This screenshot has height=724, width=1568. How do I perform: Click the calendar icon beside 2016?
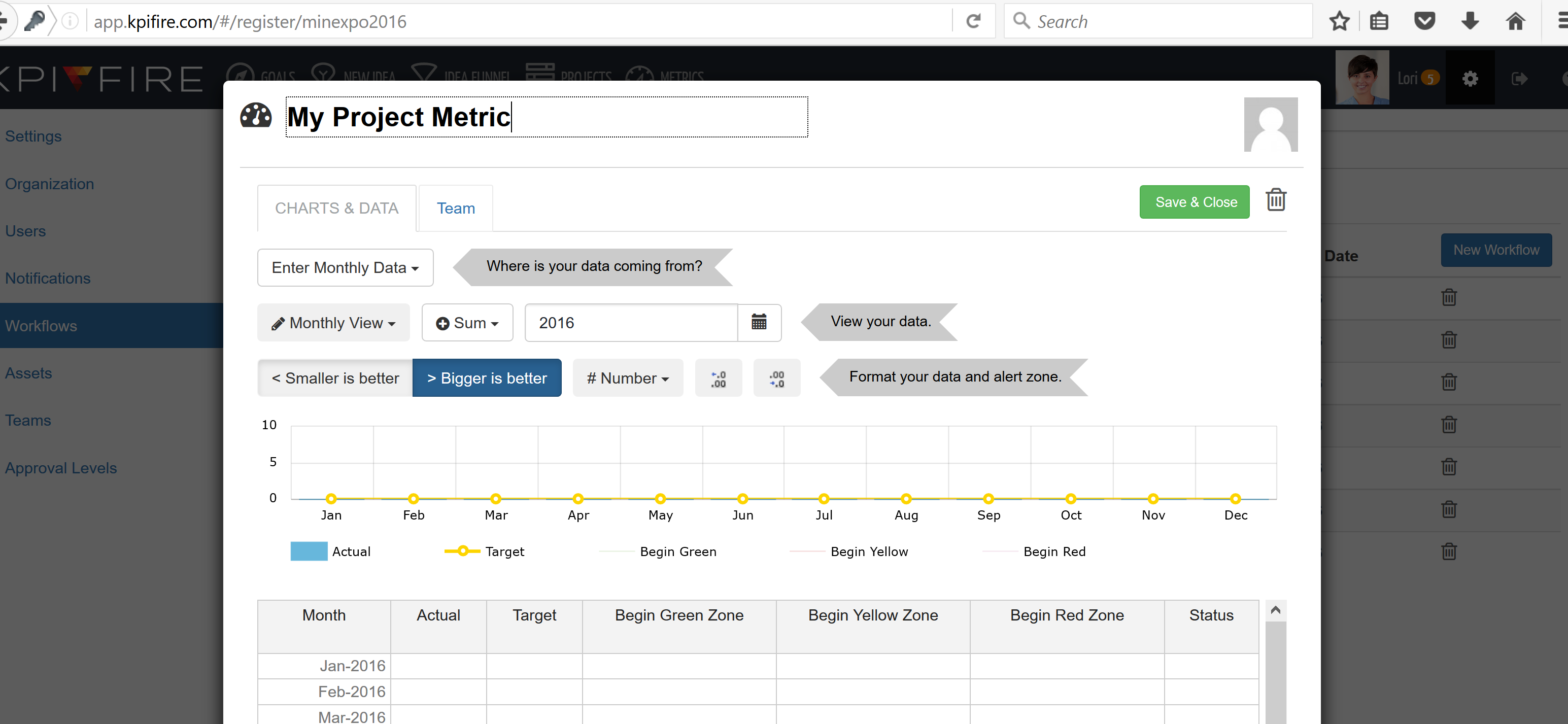tap(759, 322)
